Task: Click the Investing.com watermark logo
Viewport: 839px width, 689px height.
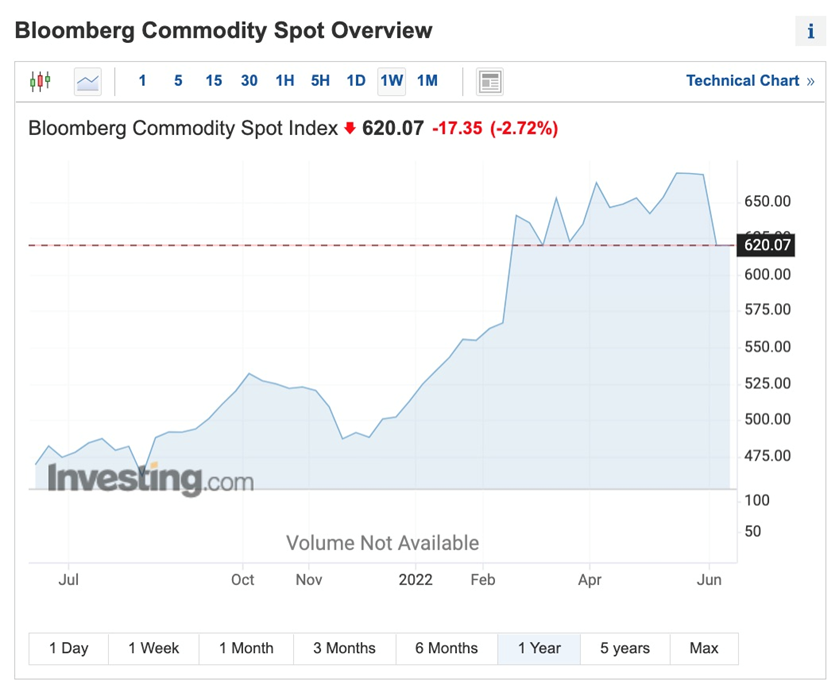Action: (151, 479)
